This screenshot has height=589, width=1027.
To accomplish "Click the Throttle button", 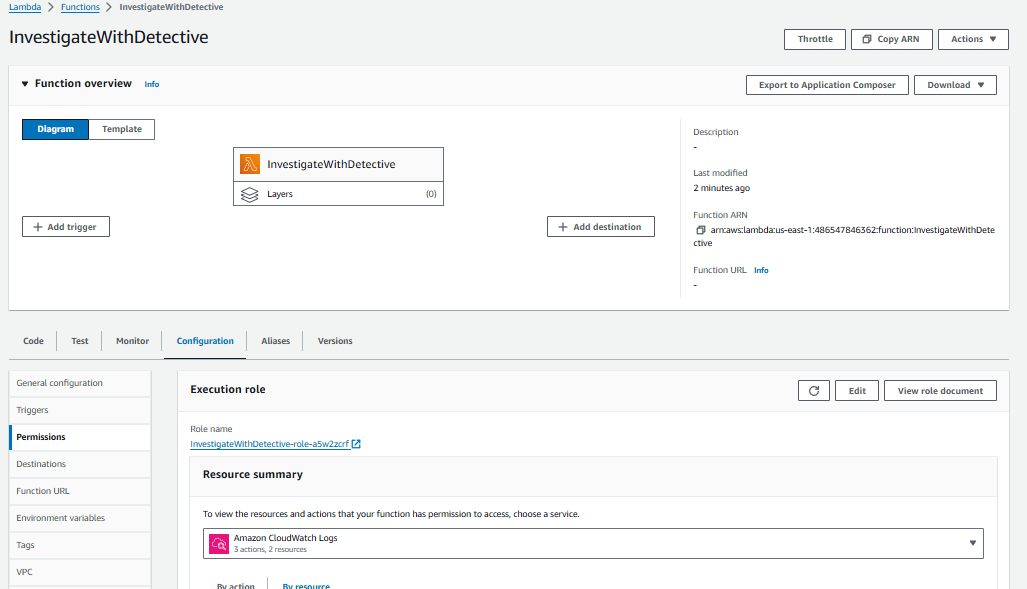I will click(x=815, y=39).
